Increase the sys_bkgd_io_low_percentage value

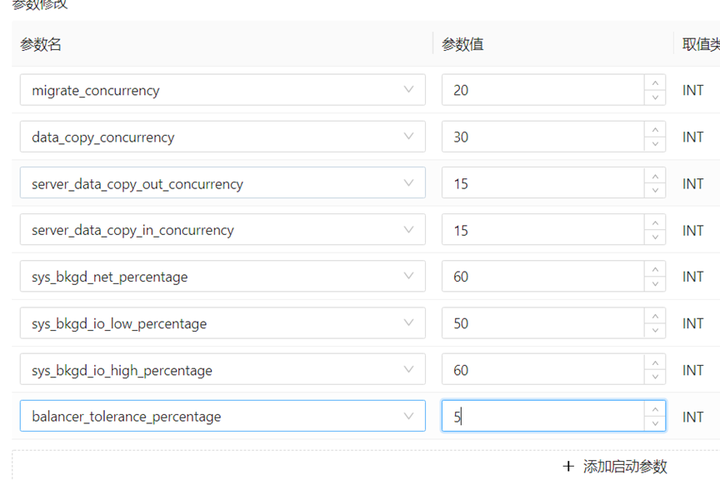tap(655, 316)
